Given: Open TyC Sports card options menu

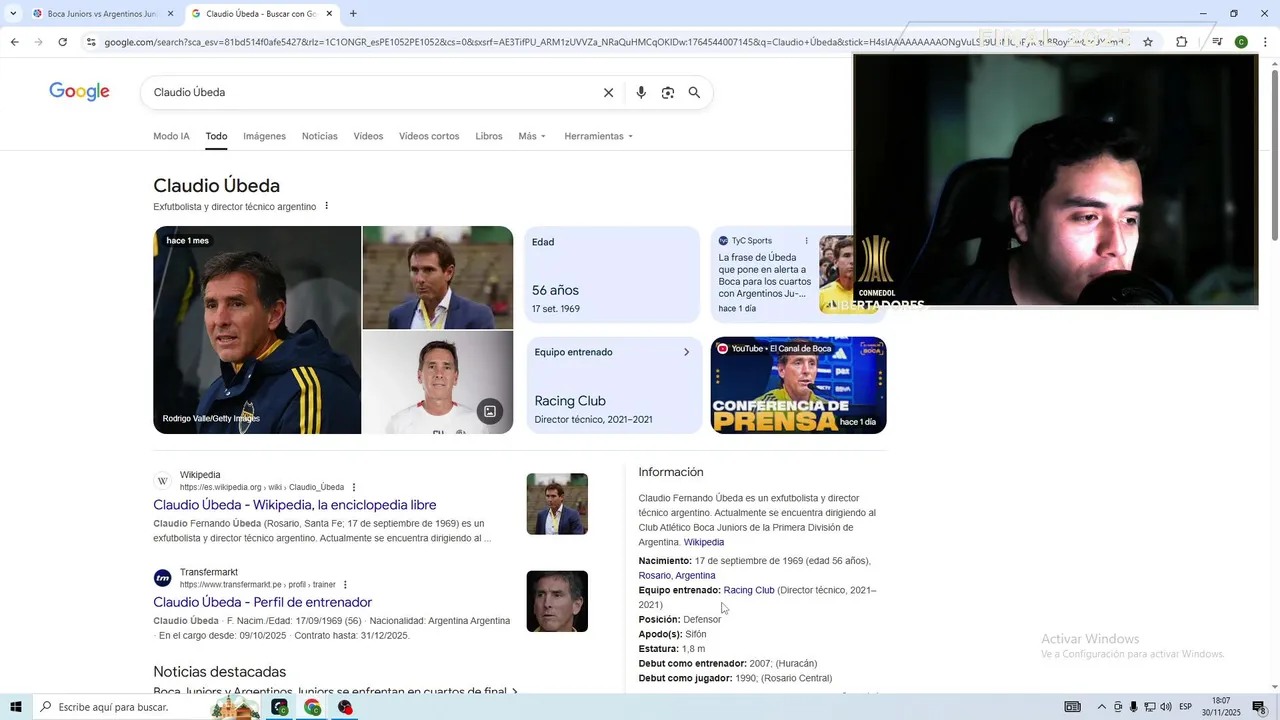Looking at the screenshot, I should (x=806, y=241).
